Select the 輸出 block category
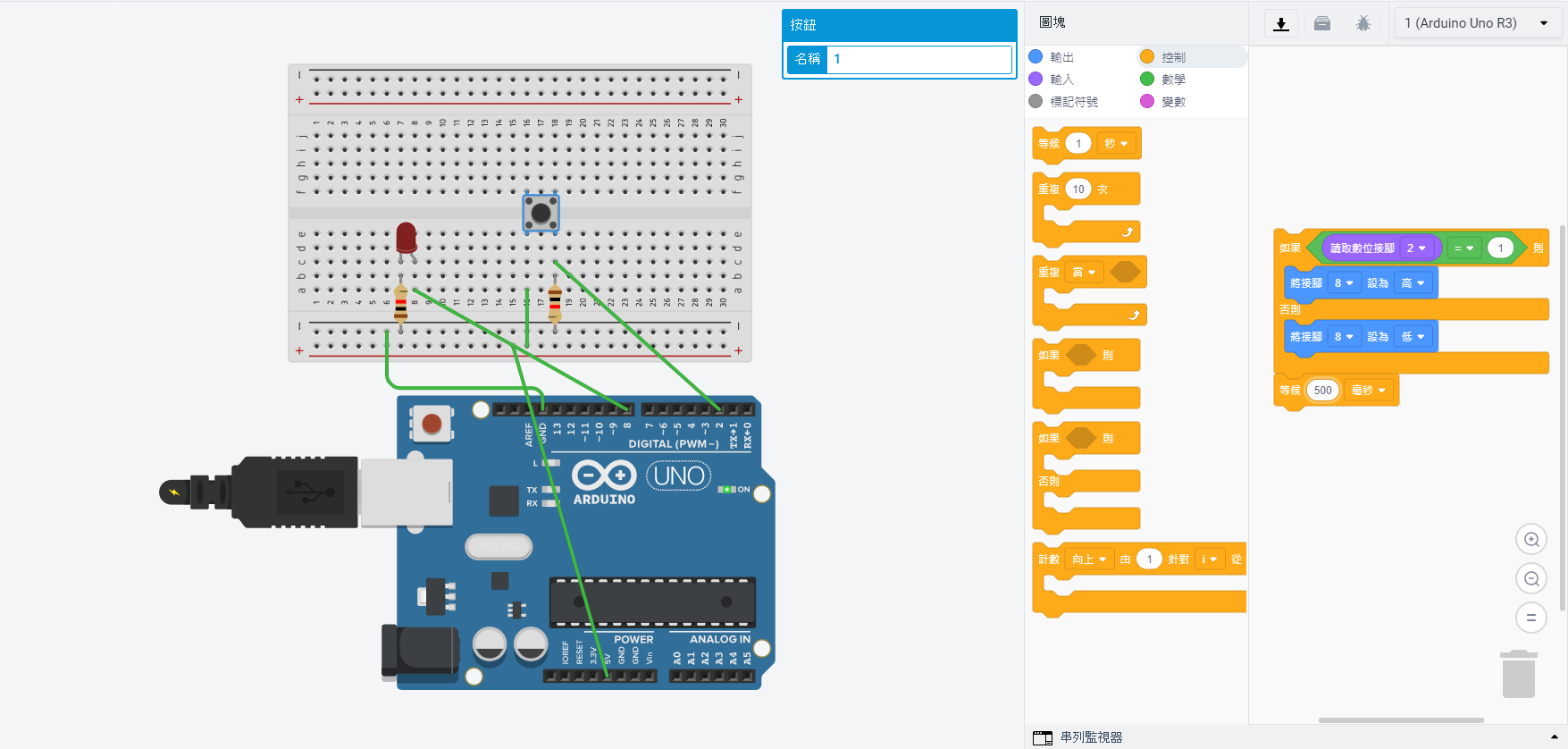Image resolution: width=1568 pixels, height=749 pixels. [1061, 57]
